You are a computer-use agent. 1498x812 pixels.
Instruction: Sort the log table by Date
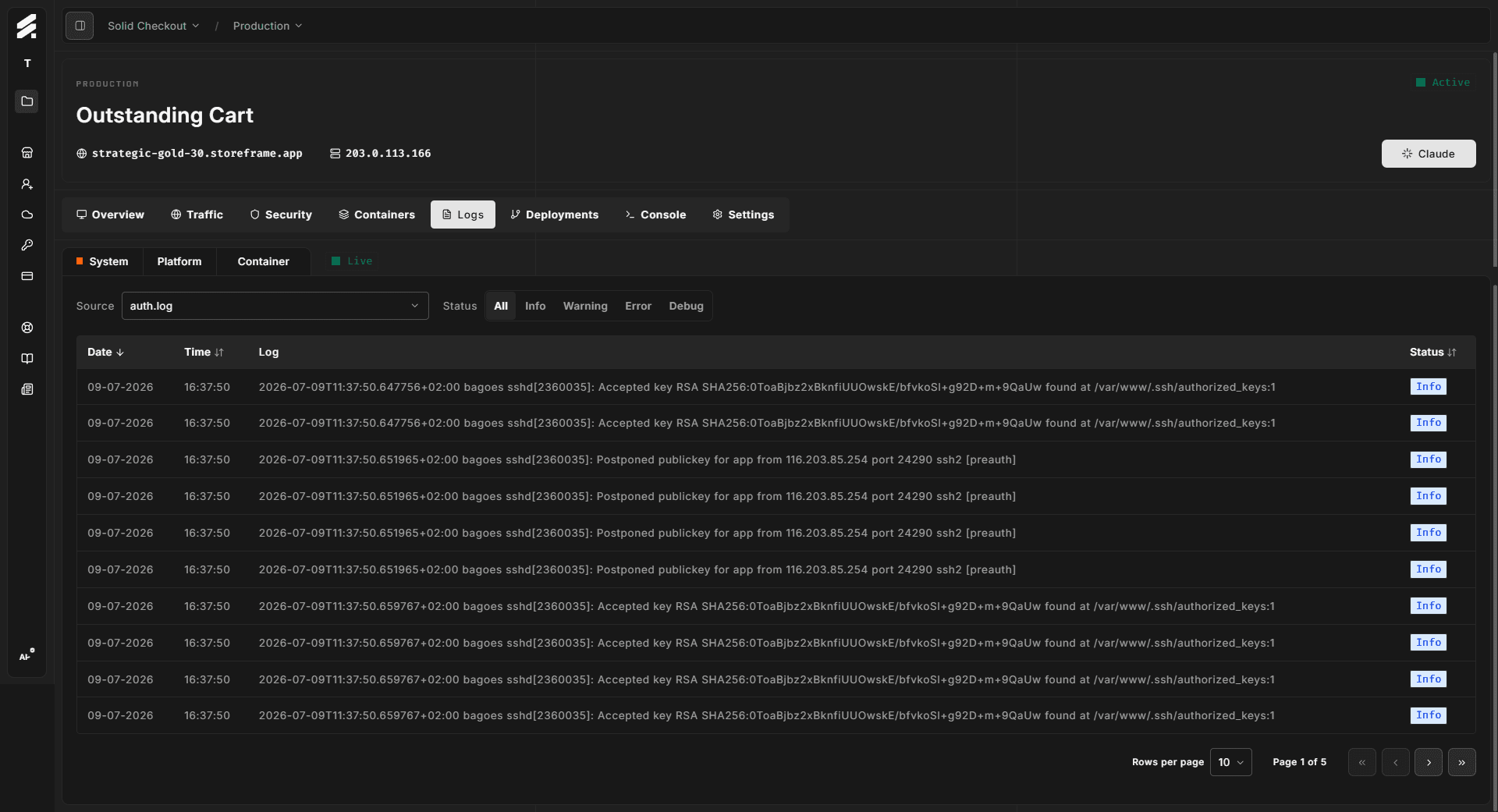click(105, 353)
